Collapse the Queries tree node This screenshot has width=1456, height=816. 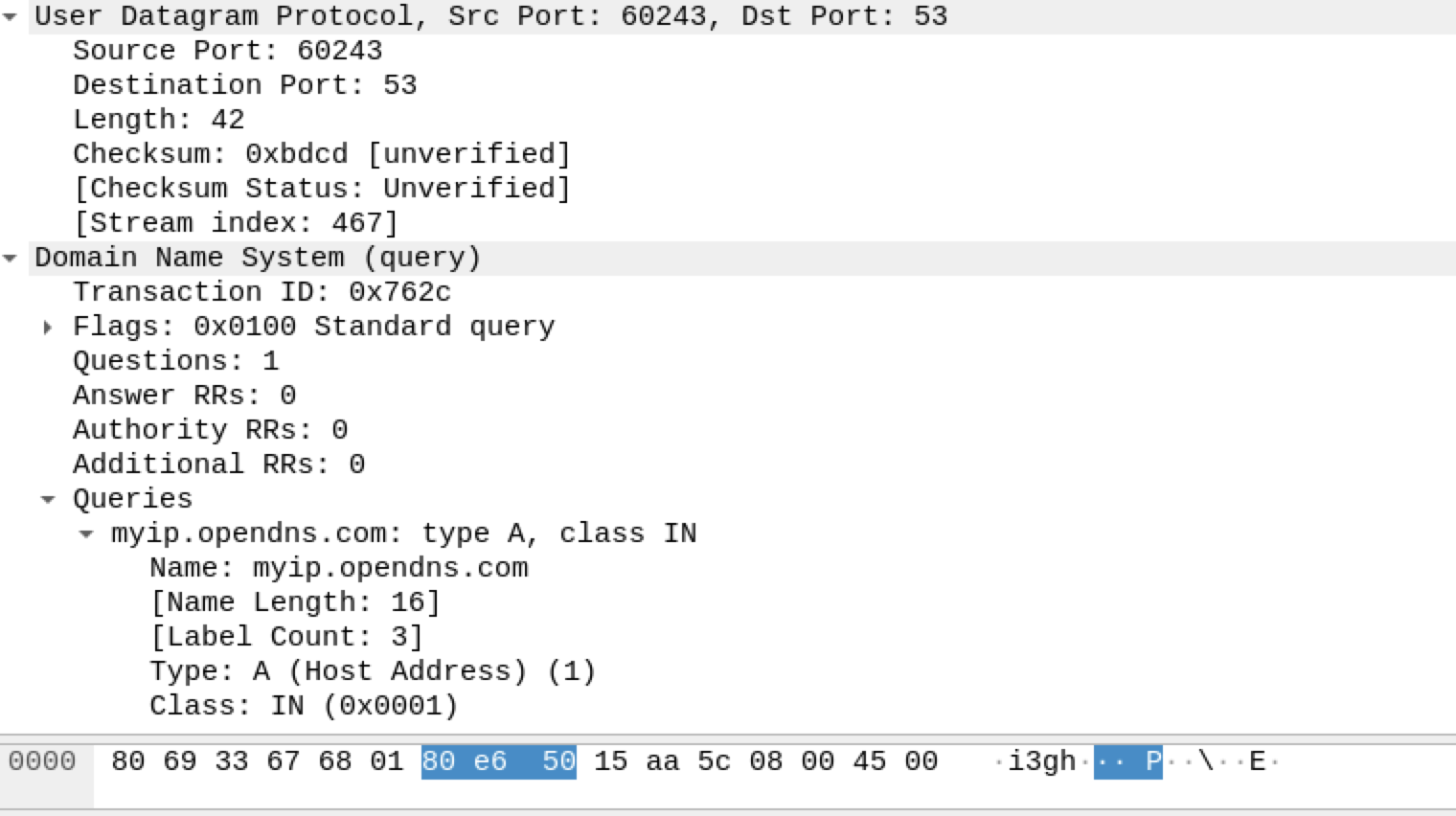[x=48, y=499]
